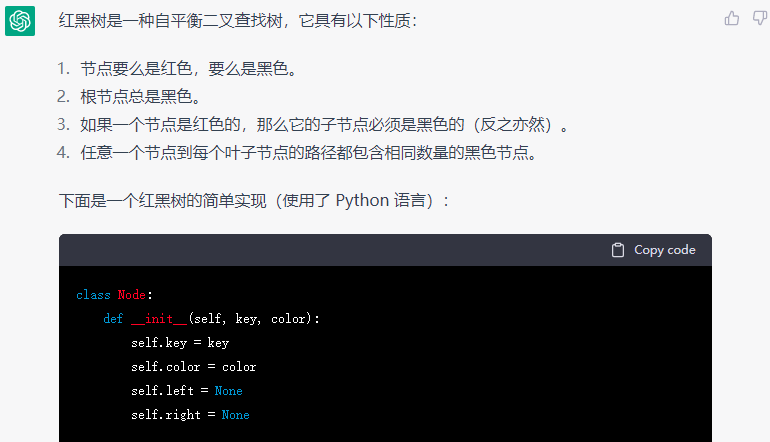Click the dark code block header bar
This screenshot has width=770, height=442.
385,250
